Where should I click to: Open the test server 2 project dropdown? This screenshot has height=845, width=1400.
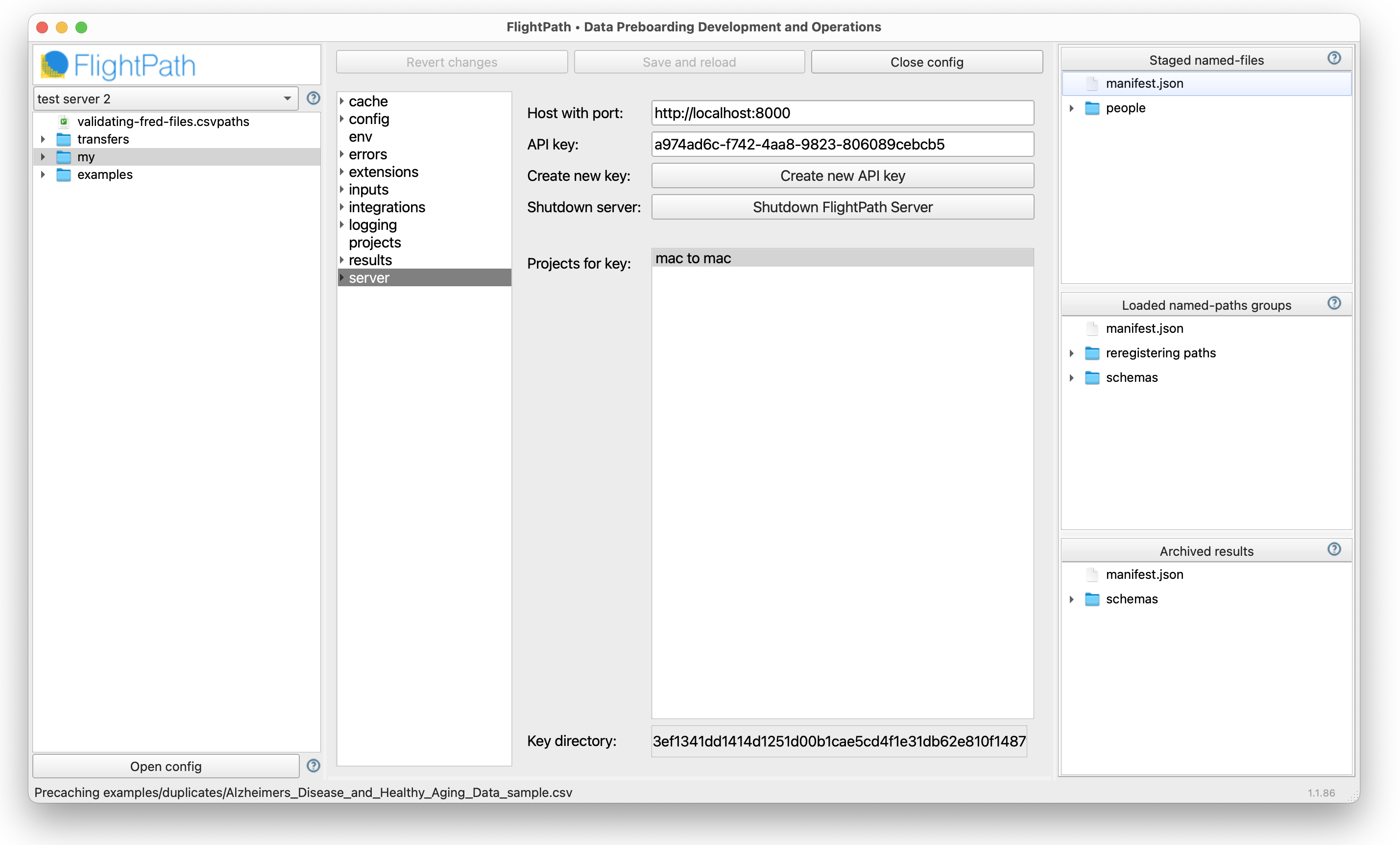[165, 99]
